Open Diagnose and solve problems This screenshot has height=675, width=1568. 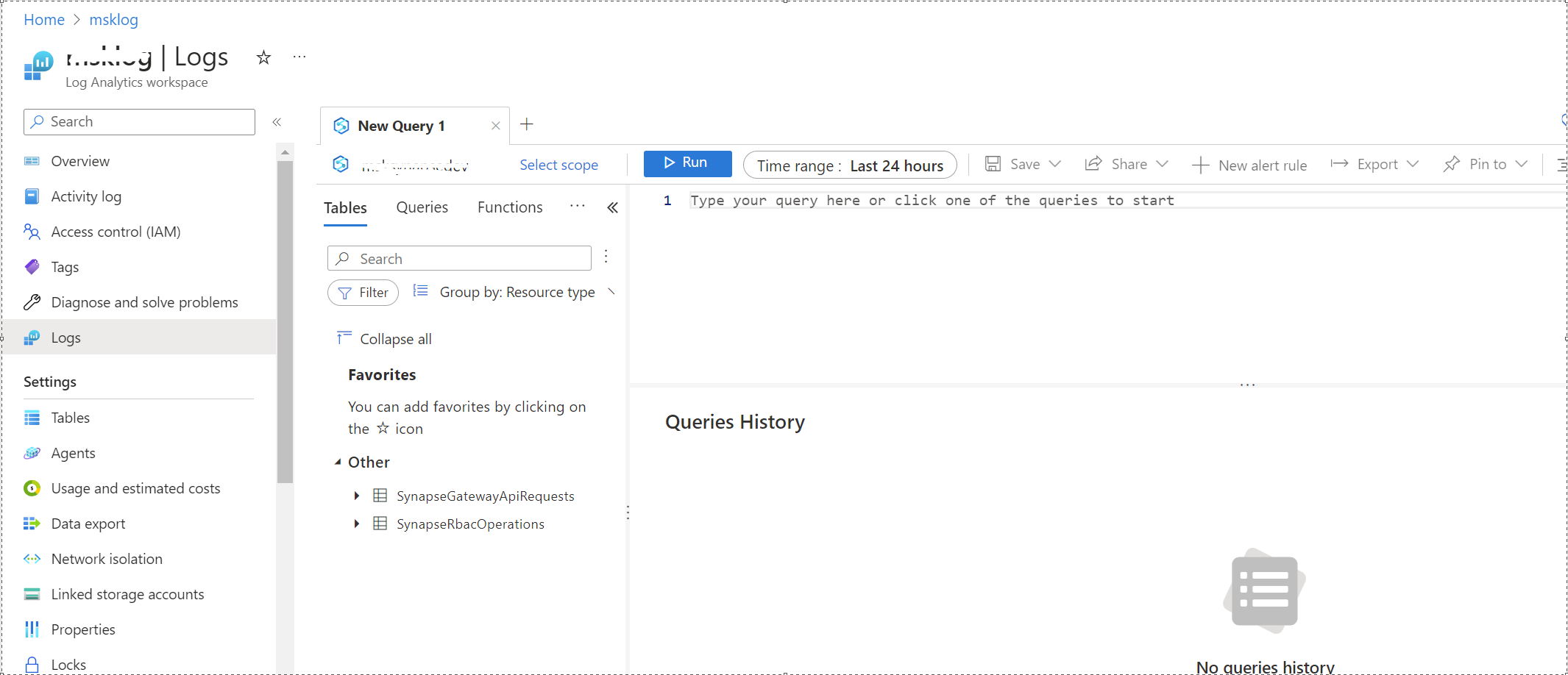pyautogui.click(x=144, y=302)
